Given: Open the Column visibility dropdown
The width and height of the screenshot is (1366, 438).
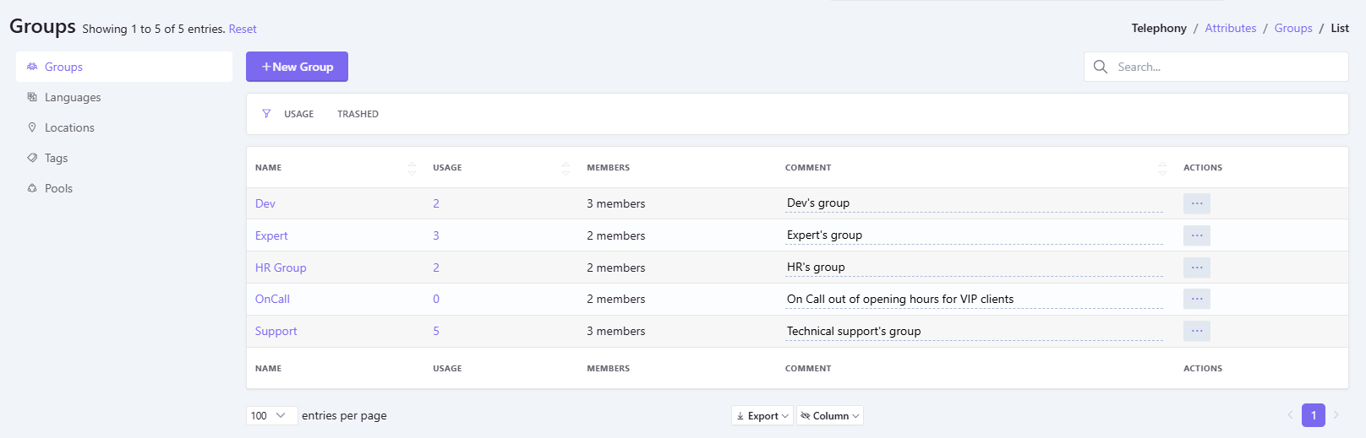Looking at the screenshot, I should [830, 416].
